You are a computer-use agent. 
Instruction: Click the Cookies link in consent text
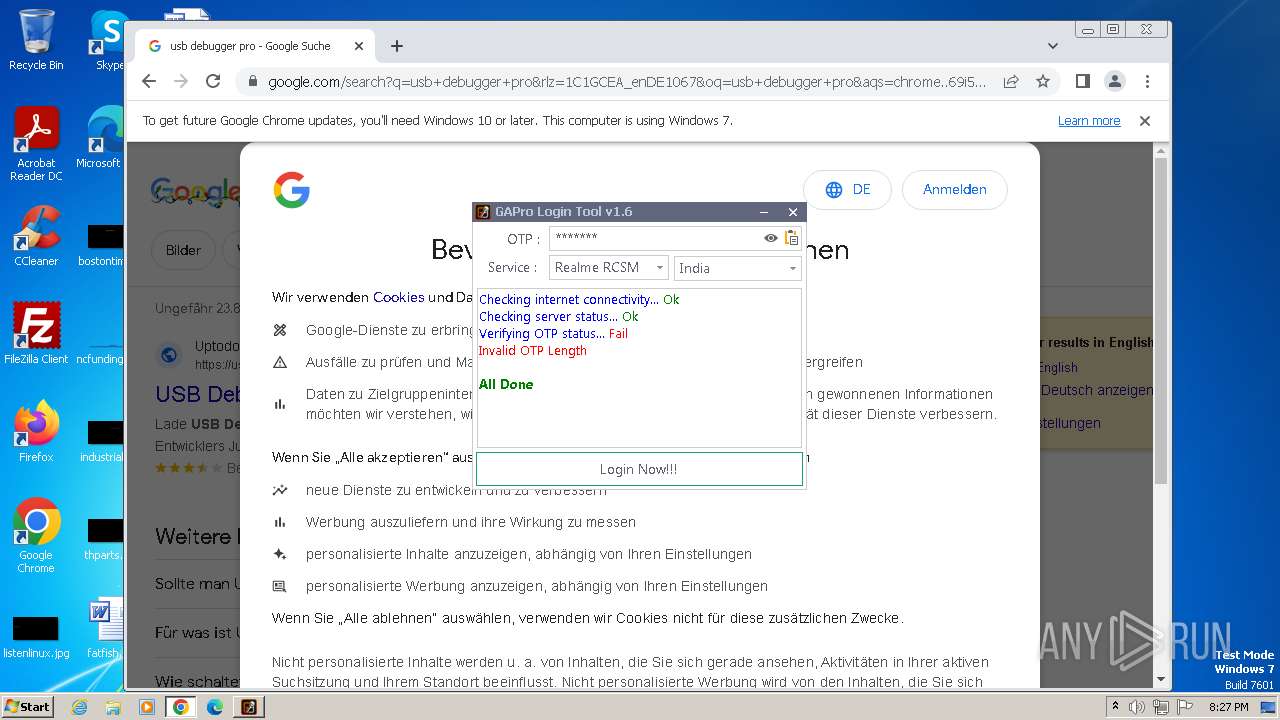[399, 297]
